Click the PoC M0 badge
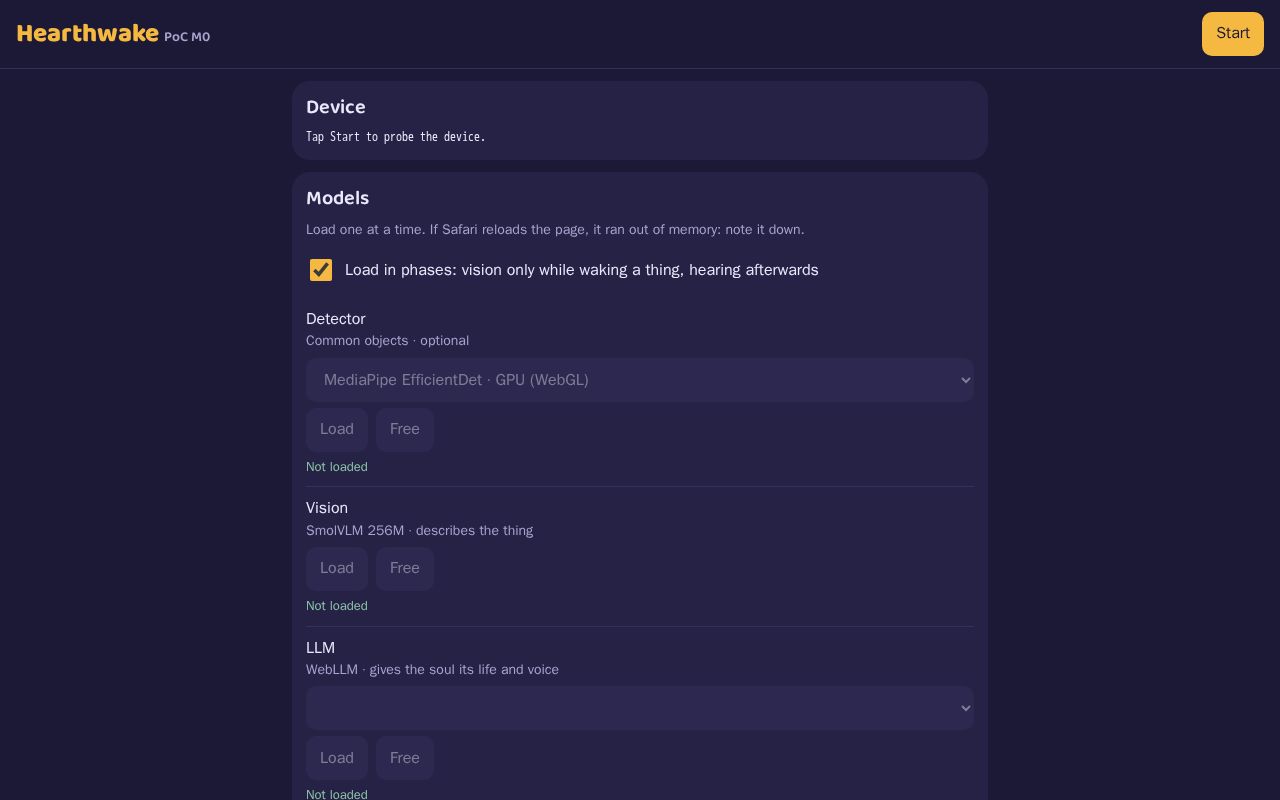 pyautogui.click(x=187, y=37)
